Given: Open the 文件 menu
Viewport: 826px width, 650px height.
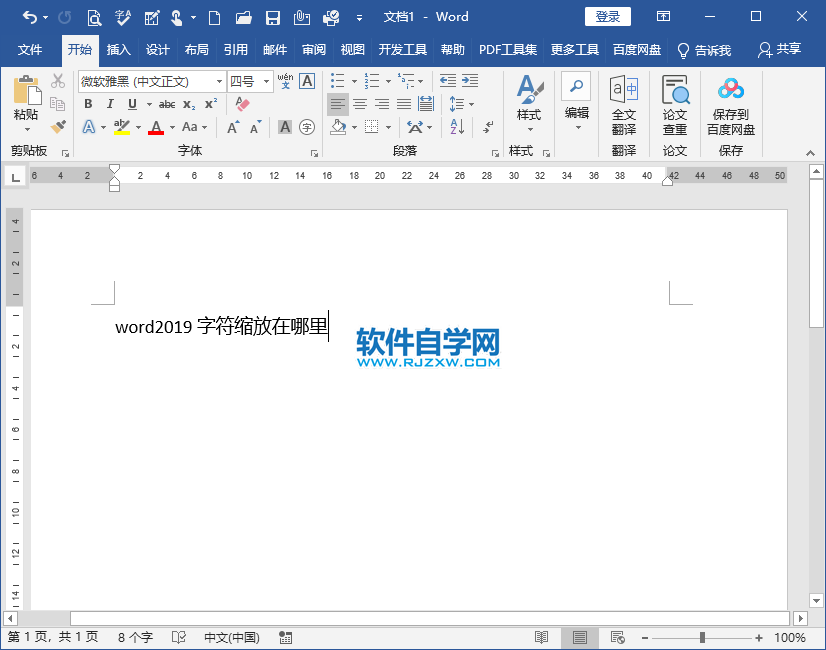Looking at the screenshot, I should click(x=30, y=47).
